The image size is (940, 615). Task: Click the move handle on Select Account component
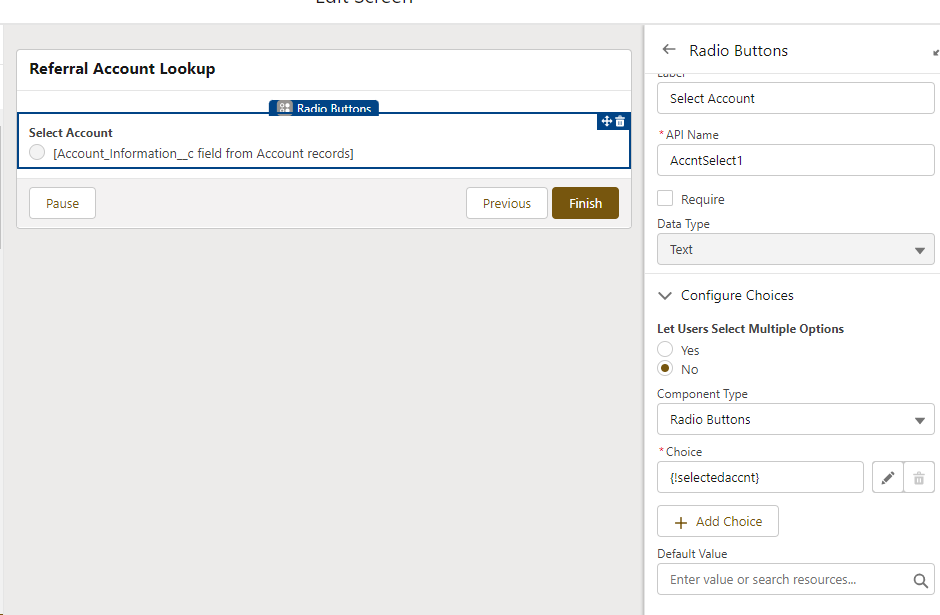606,121
